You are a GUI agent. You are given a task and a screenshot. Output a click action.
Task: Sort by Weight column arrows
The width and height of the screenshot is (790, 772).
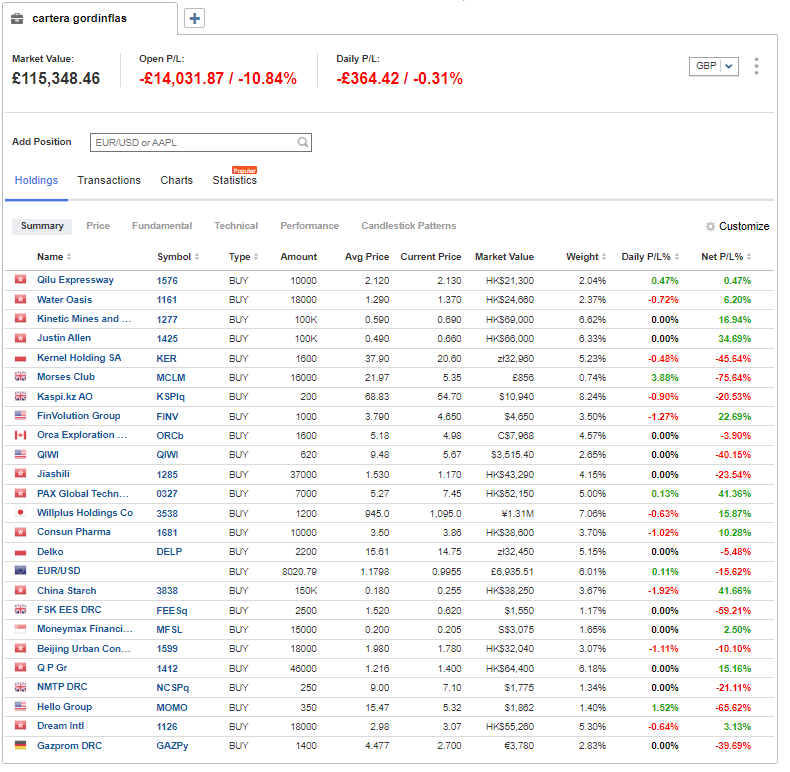[x=604, y=256]
